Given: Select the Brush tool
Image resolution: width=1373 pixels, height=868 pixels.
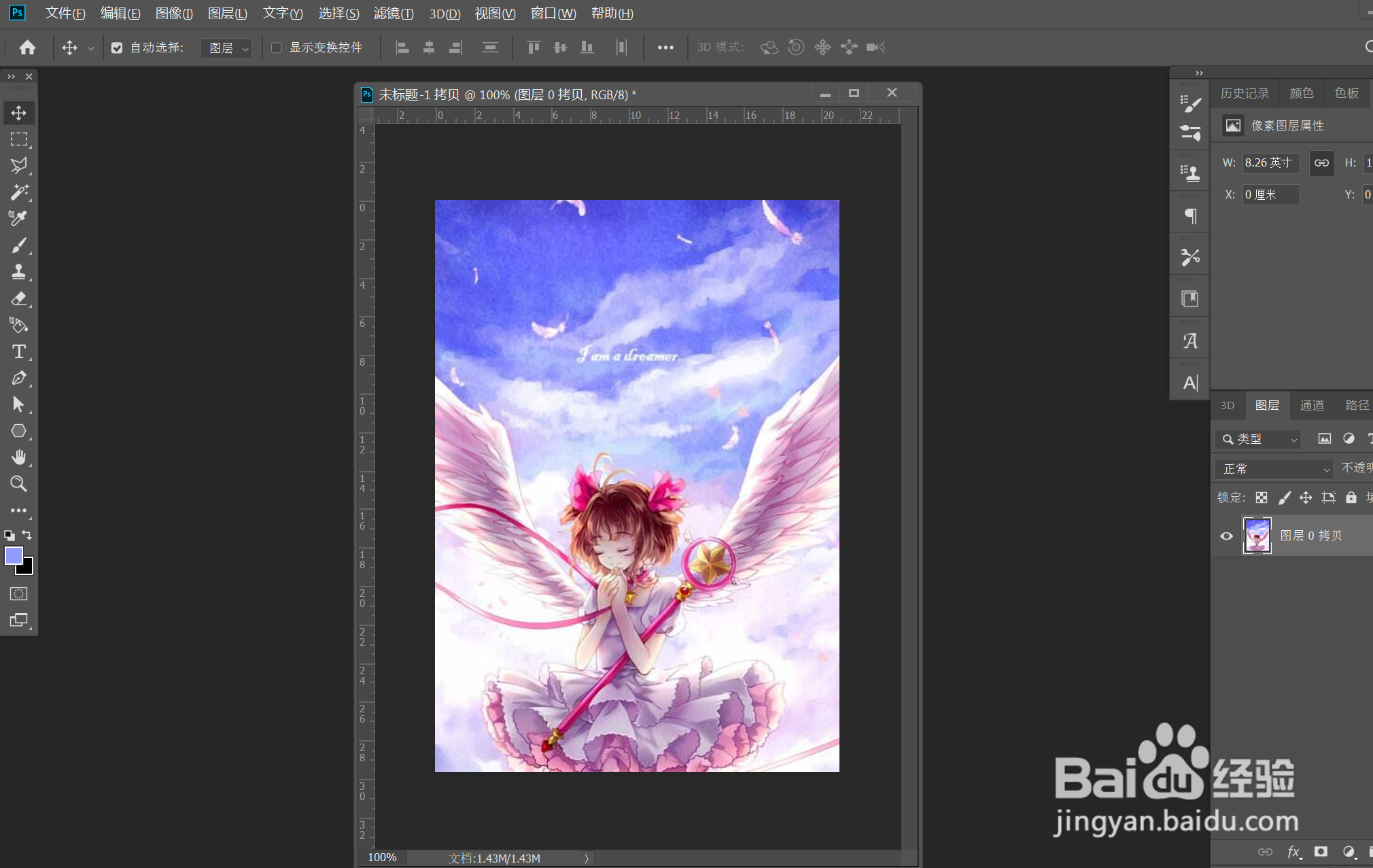Looking at the screenshot, I should (18, 245).
